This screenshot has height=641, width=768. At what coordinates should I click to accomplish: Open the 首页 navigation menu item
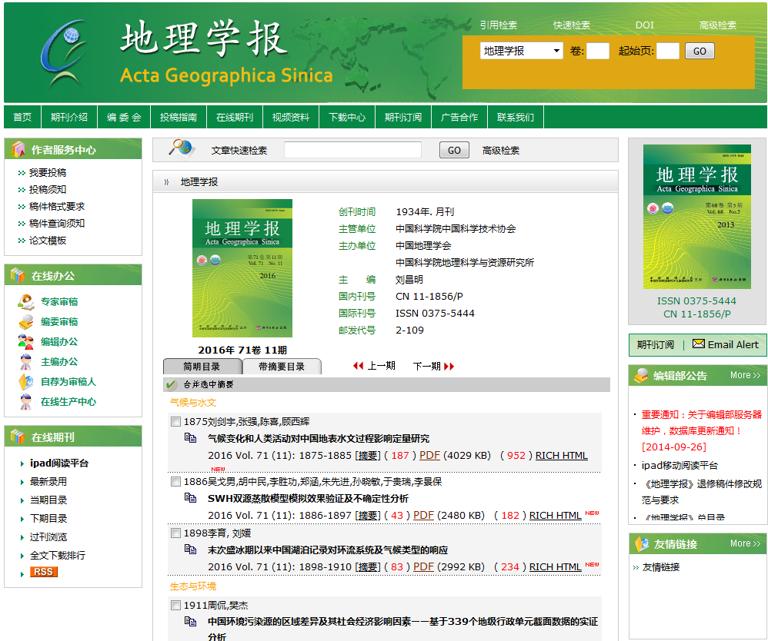[23, 117]
